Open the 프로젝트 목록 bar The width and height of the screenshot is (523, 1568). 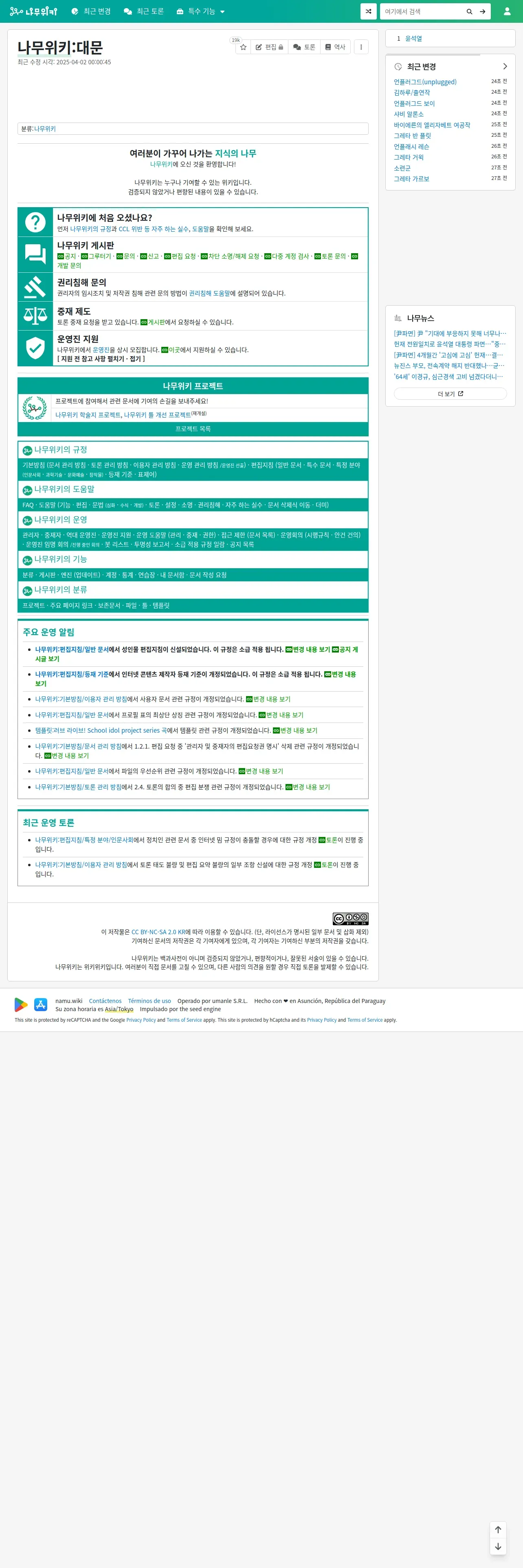tap(193, 429)
